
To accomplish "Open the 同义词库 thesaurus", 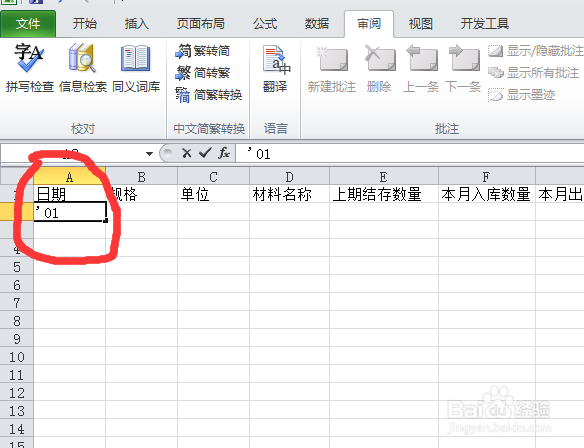I will point(136,68).
